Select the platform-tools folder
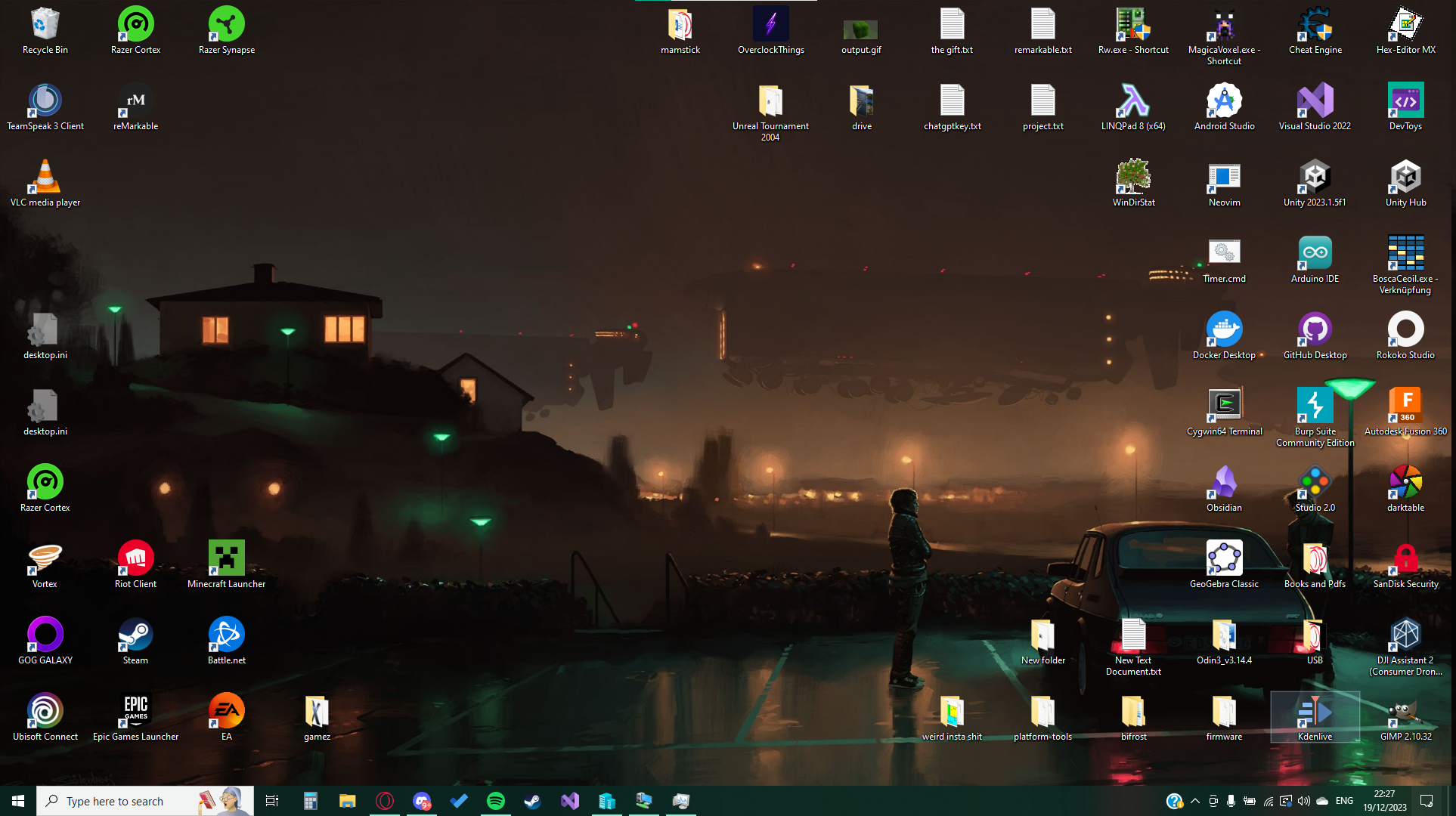This screenshot has height=816, width=1456. (1042, 717)
